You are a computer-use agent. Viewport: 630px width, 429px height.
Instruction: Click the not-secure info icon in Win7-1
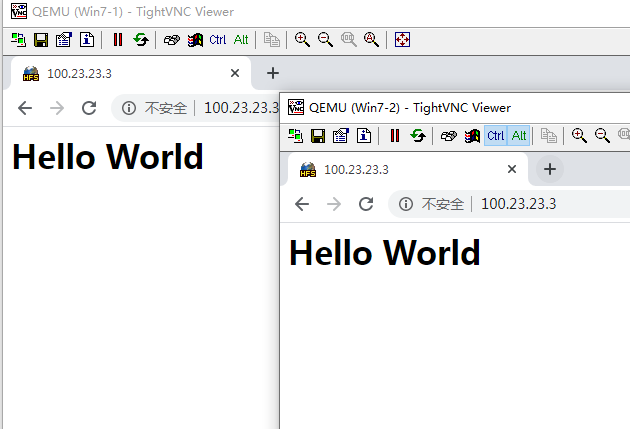[129, 108]
